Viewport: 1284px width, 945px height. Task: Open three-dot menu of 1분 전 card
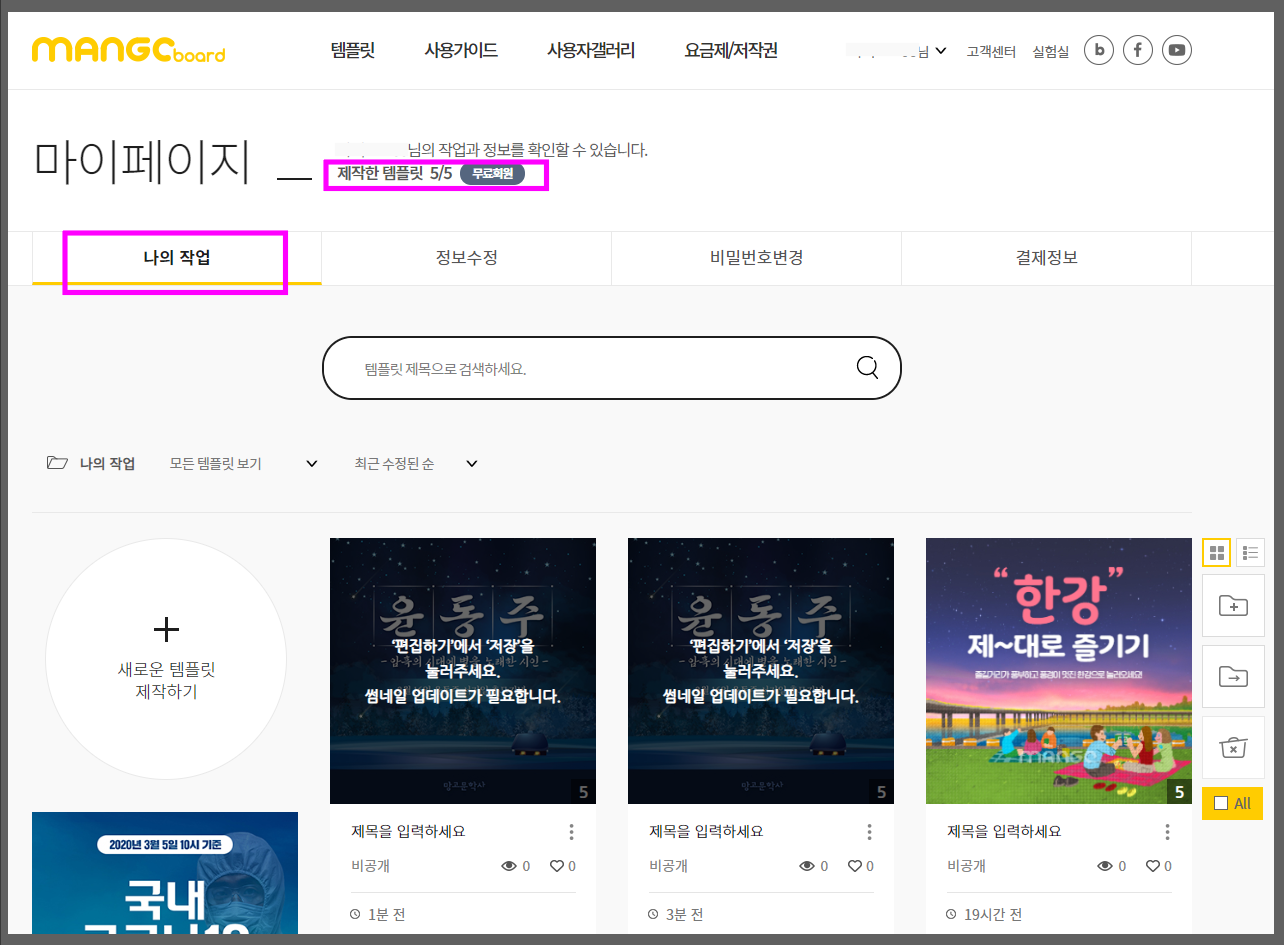(571, 832)
